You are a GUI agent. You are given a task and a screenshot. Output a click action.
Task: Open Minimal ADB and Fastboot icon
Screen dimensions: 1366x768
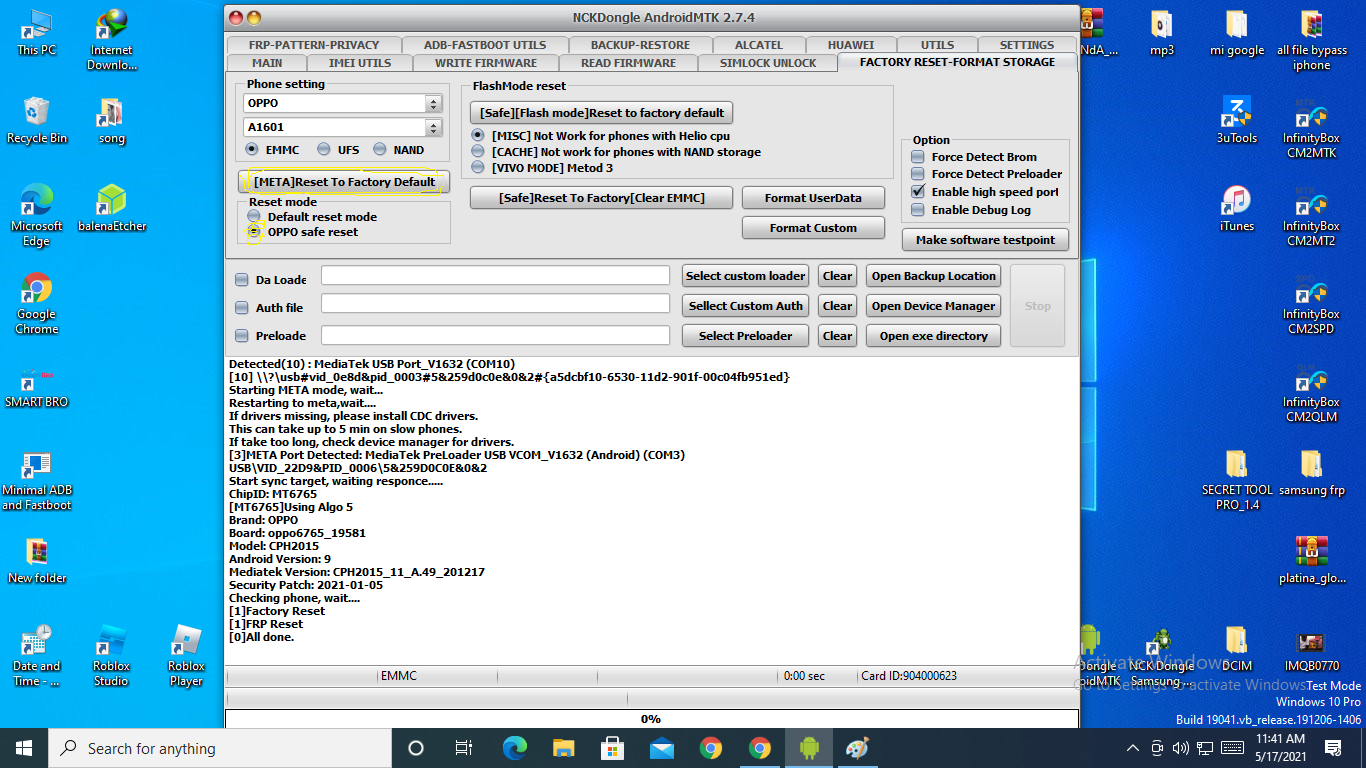point(37,480)
